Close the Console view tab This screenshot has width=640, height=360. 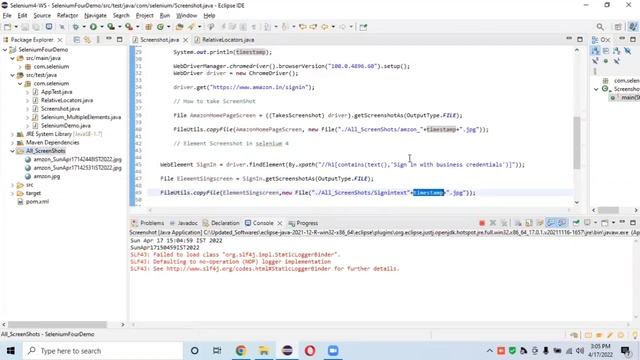(x=280, y=223)
